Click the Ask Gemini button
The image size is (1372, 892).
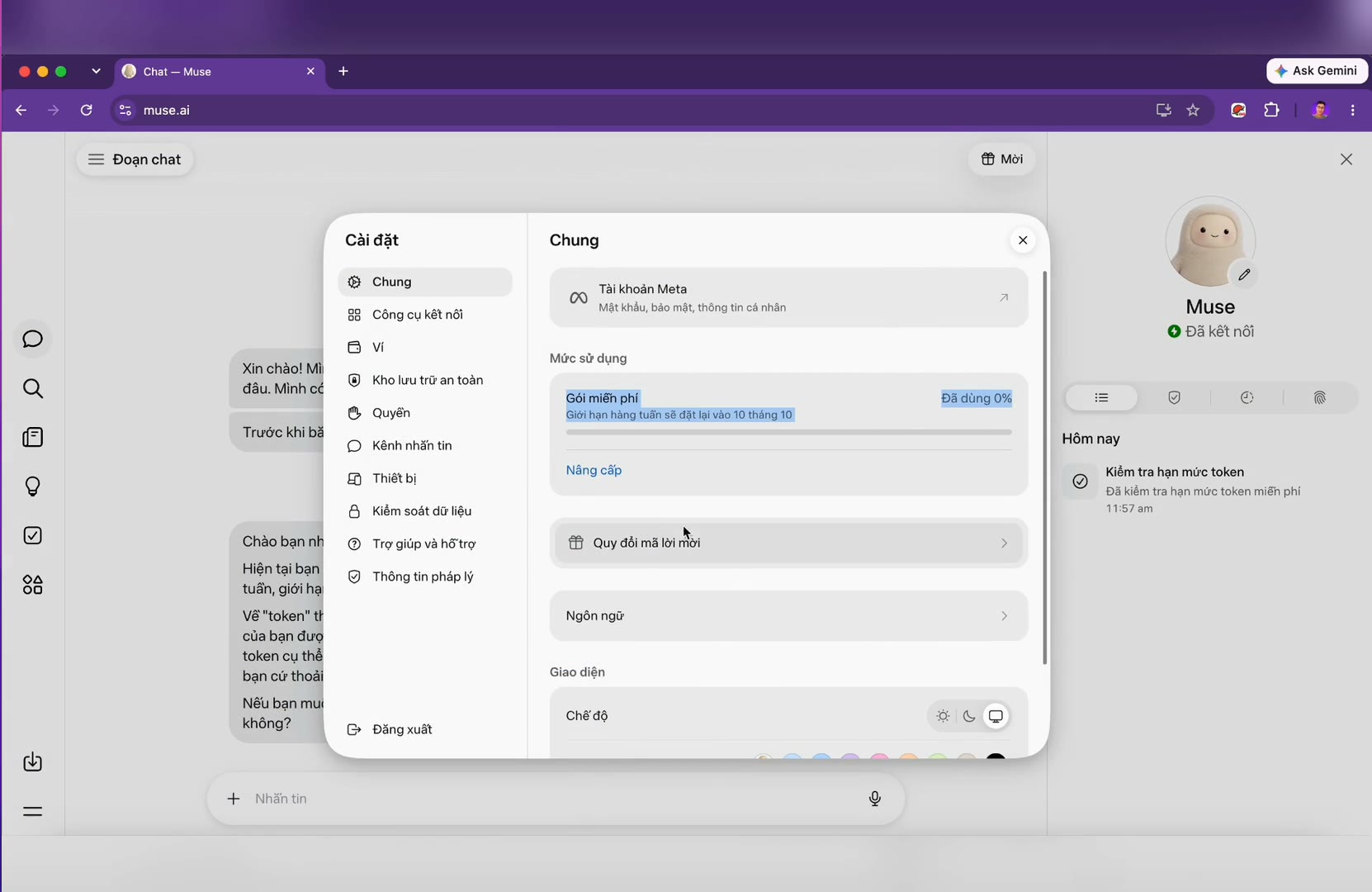pos(1317,71)
